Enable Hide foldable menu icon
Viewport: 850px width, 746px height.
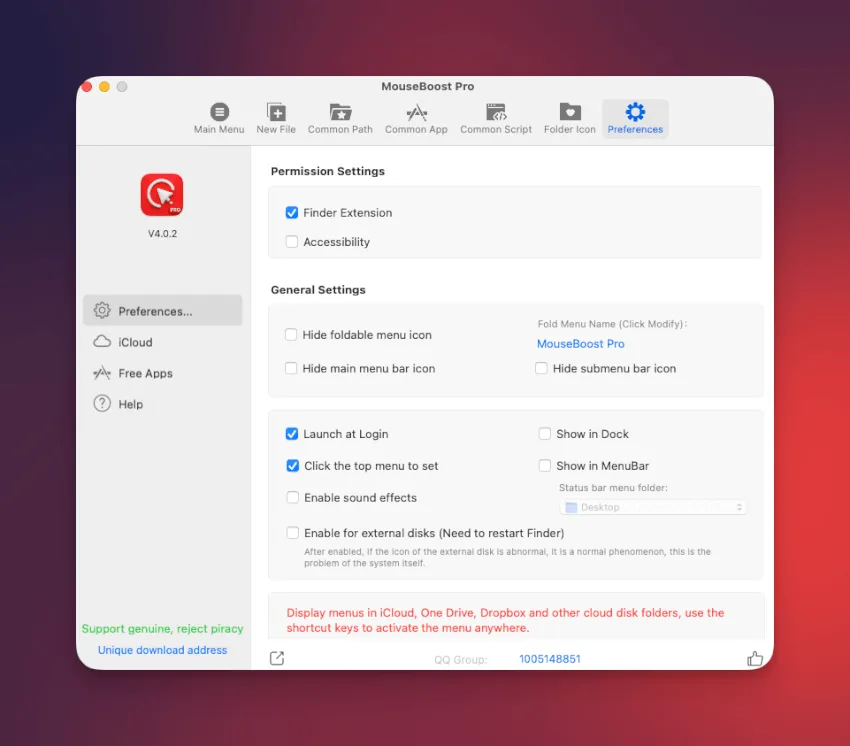click(291, 335)
